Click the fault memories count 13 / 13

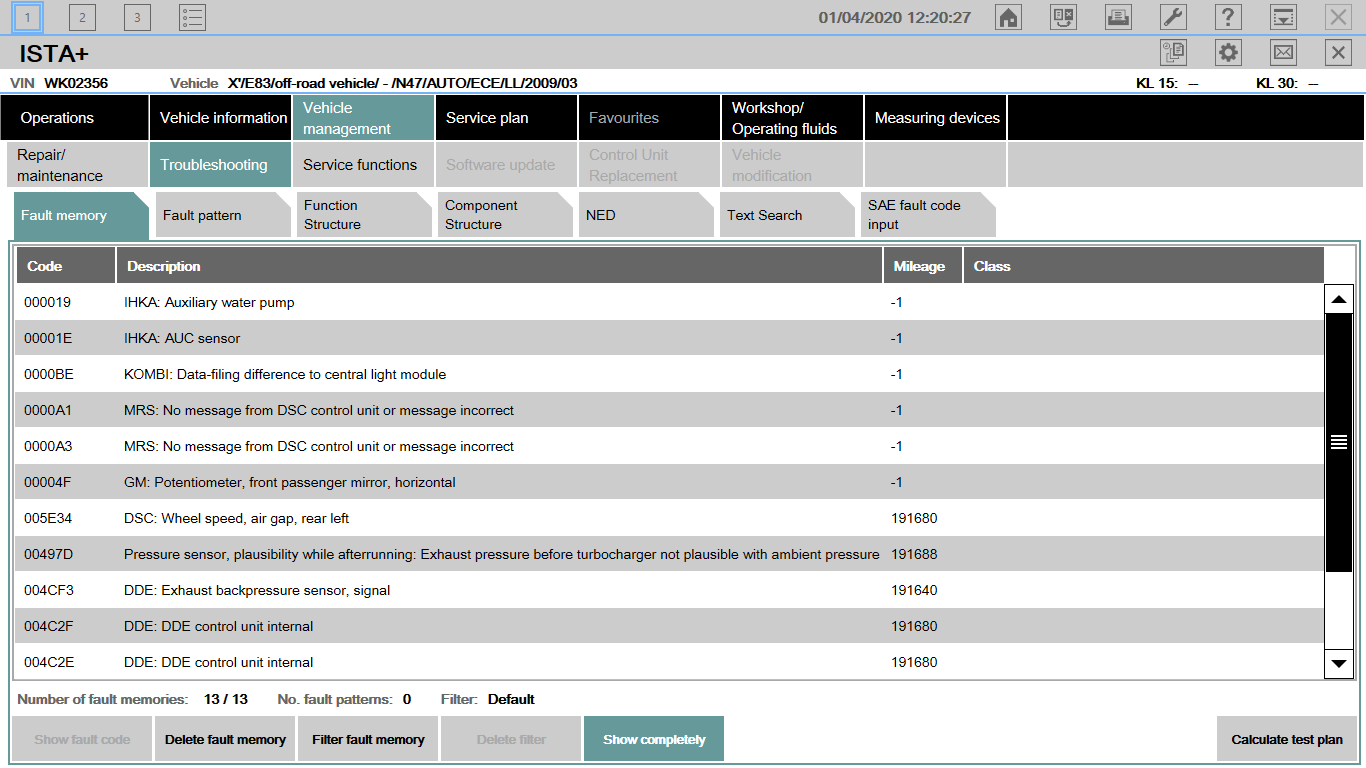point(225,699)
